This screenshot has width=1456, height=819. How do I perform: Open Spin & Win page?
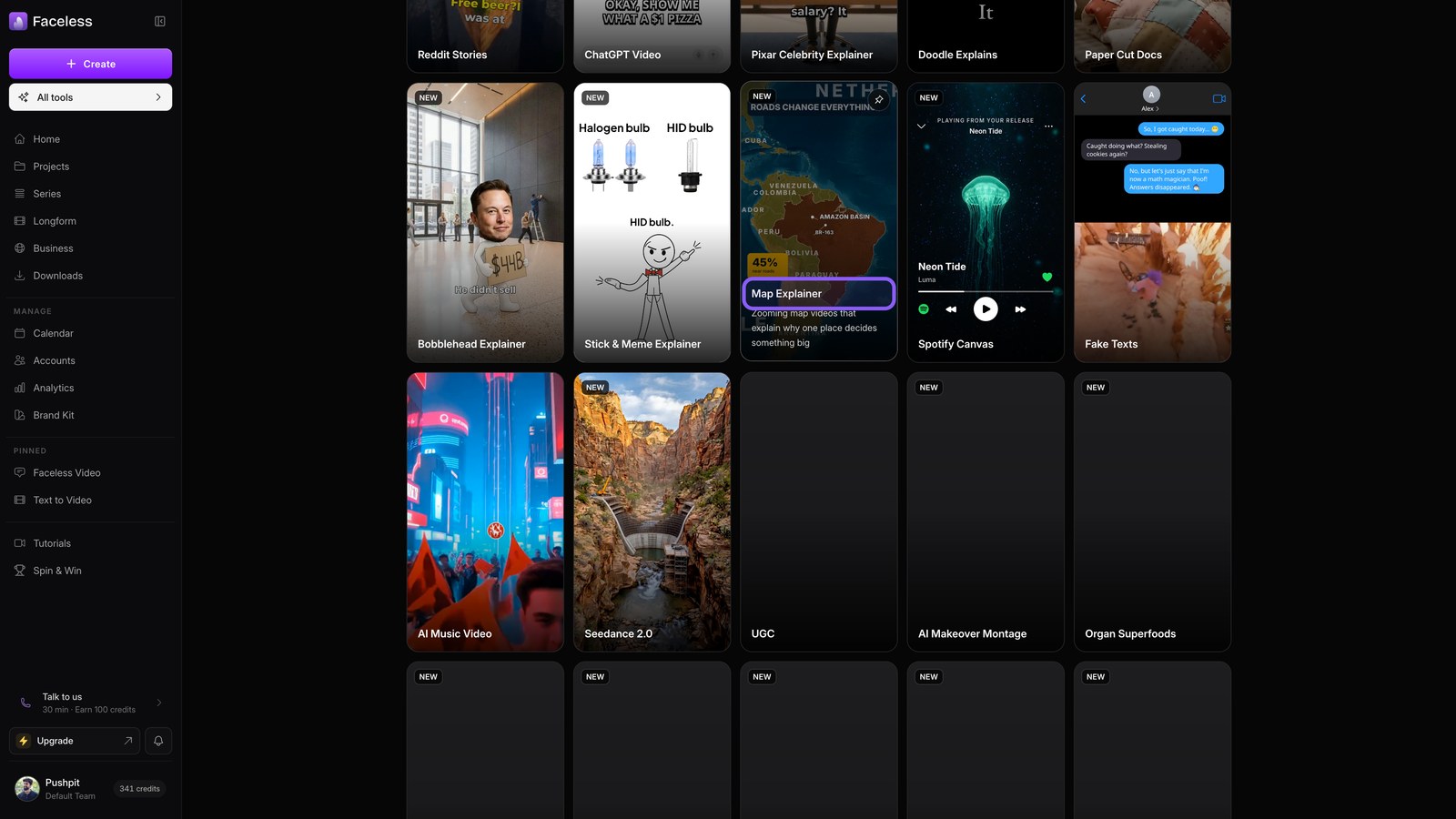pyautogui.click(x=90, y=571)
